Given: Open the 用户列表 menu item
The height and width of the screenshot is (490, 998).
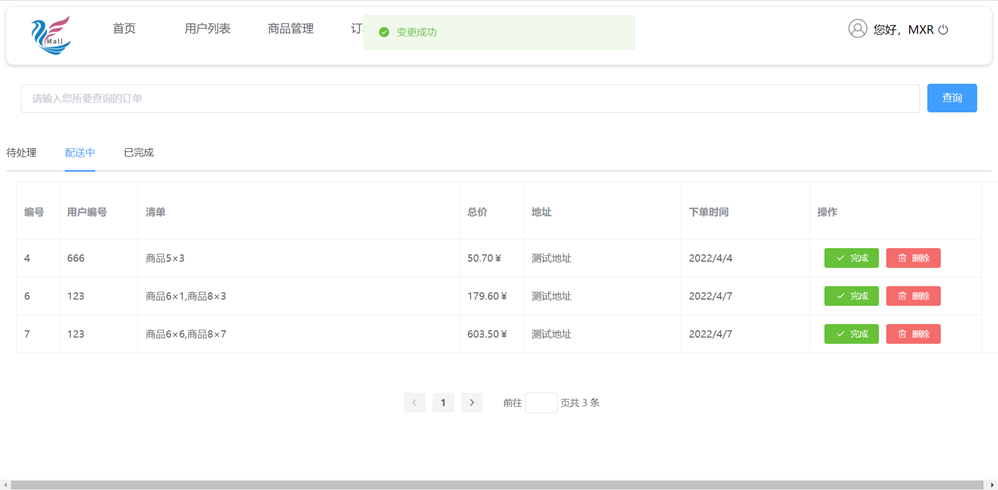Looking at the screenshot, I should tap(207, 29).
